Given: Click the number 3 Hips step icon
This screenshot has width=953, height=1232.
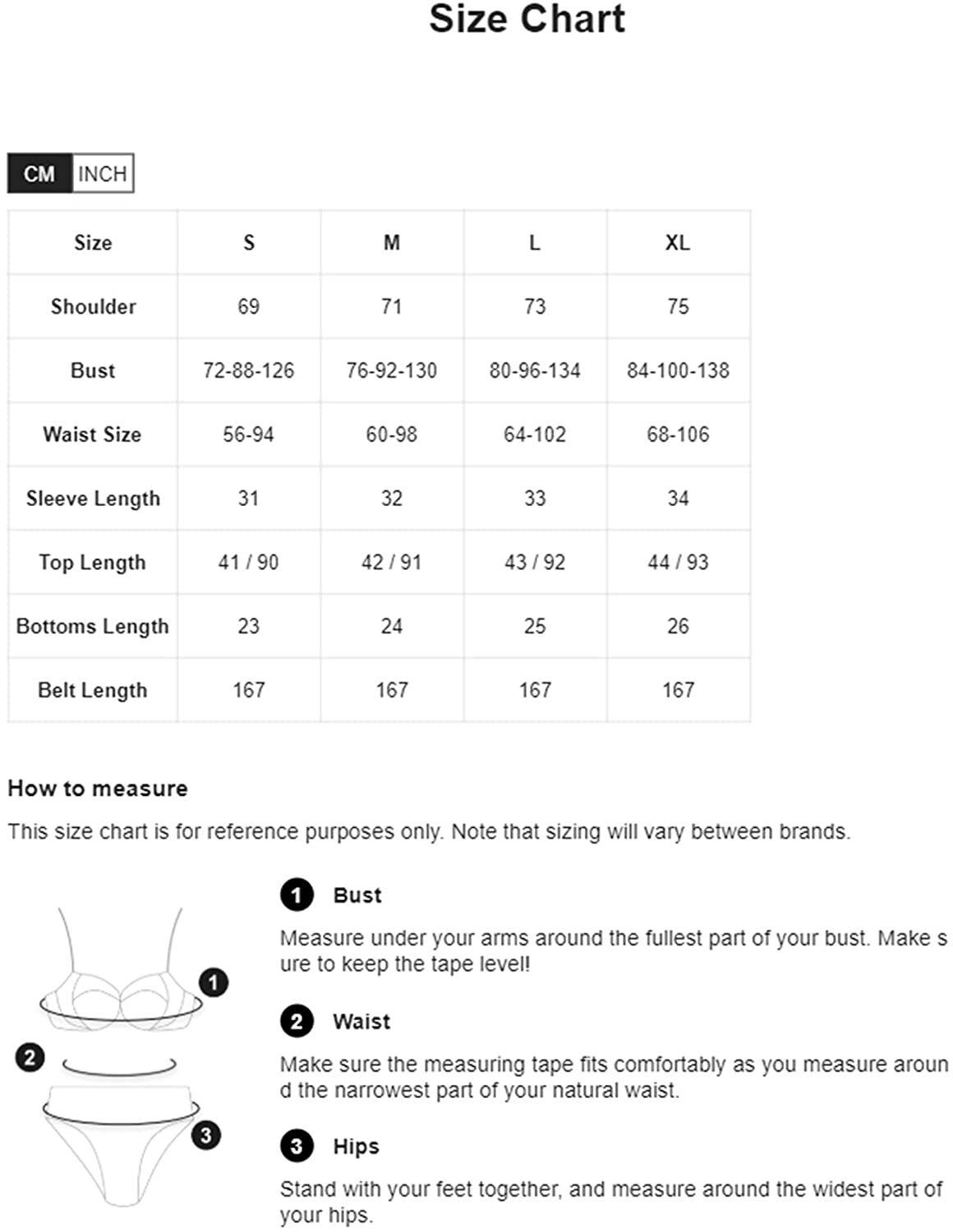Looking at the screenshot, I should click(x=297, y=1146).
